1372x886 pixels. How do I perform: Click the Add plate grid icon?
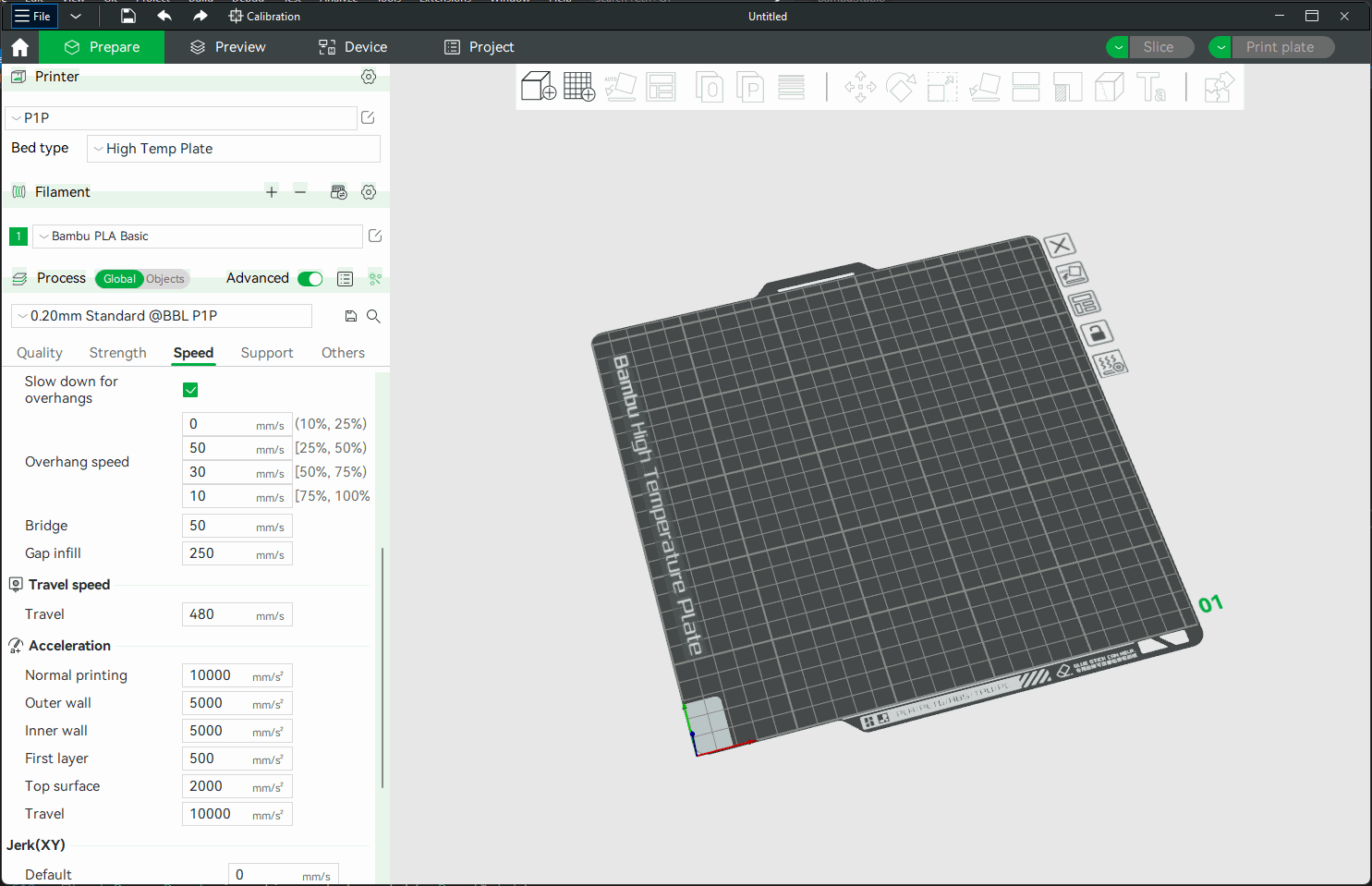(579, 87)
